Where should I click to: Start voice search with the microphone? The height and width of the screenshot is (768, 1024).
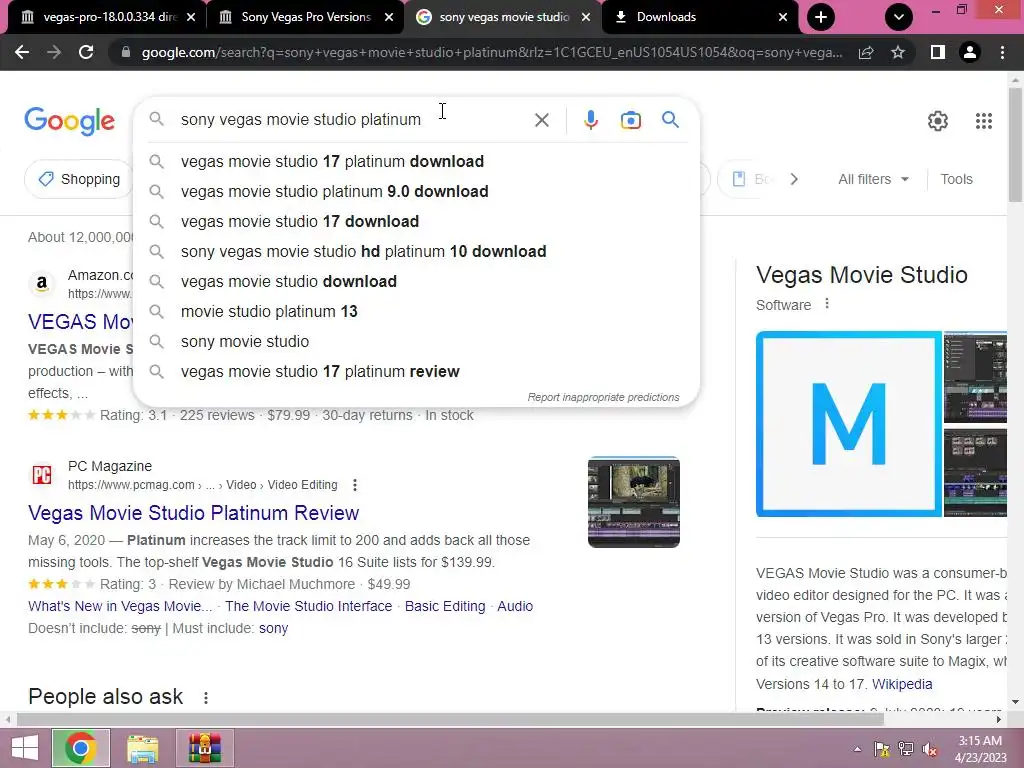tap(590, 120)
